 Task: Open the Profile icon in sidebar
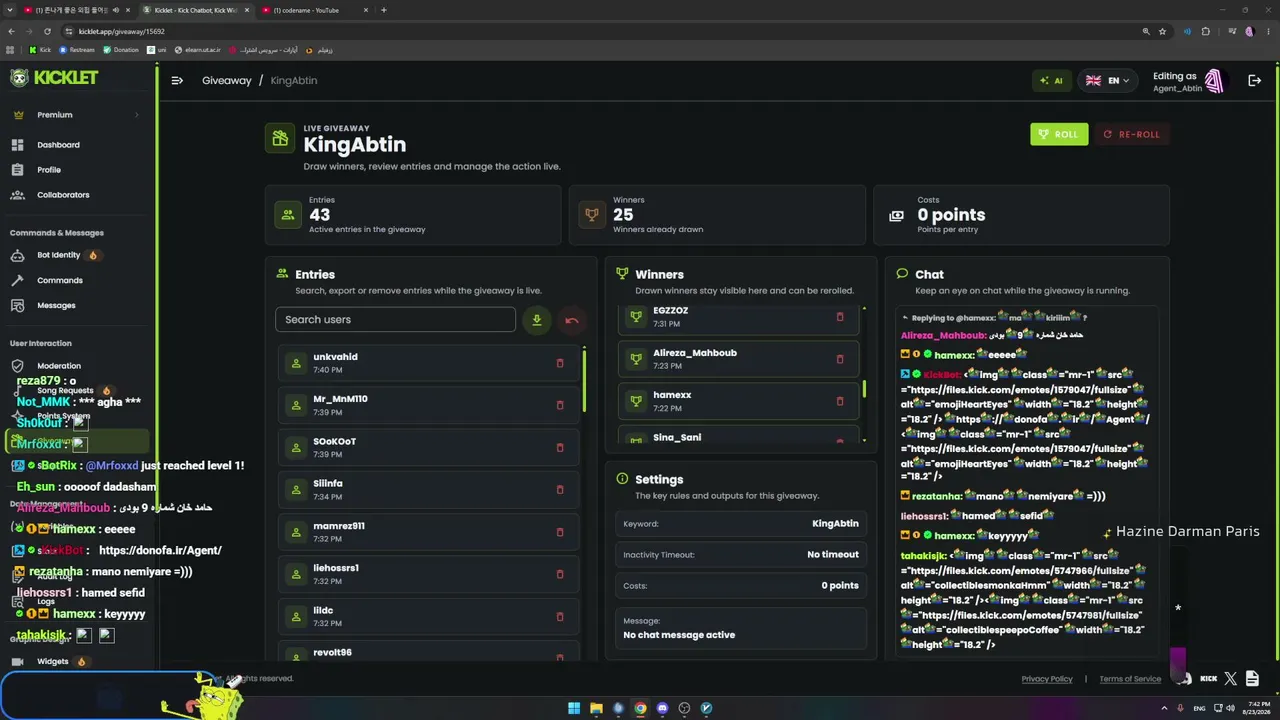pos(17,170)
